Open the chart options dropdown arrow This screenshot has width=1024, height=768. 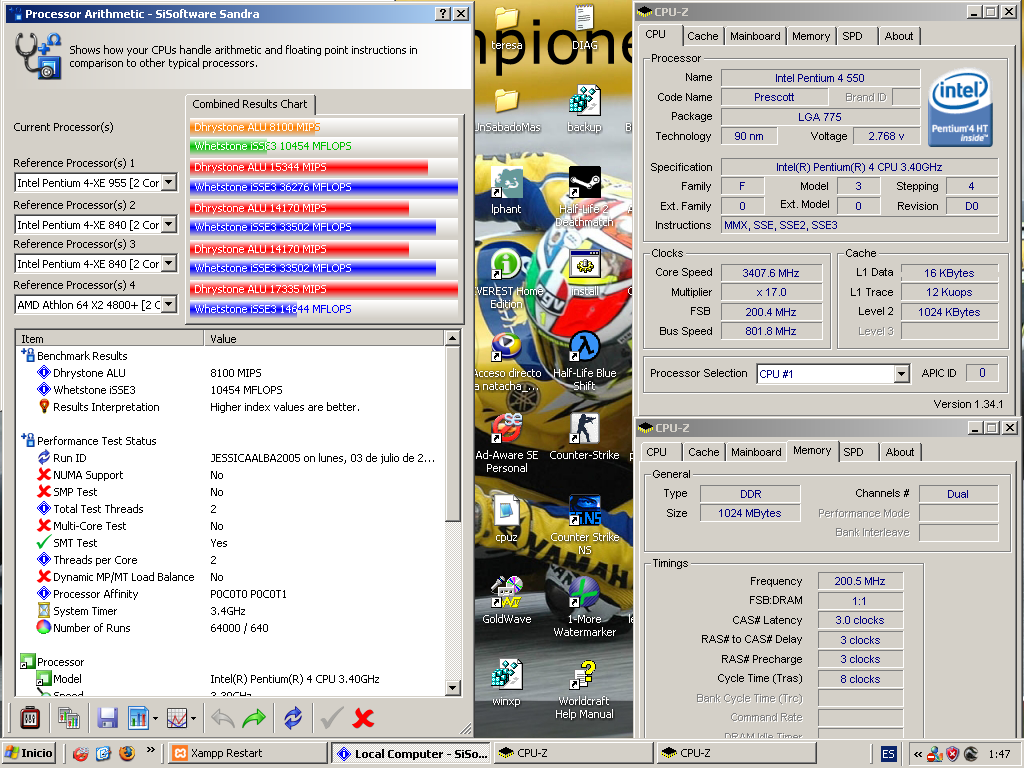(192, 717)
